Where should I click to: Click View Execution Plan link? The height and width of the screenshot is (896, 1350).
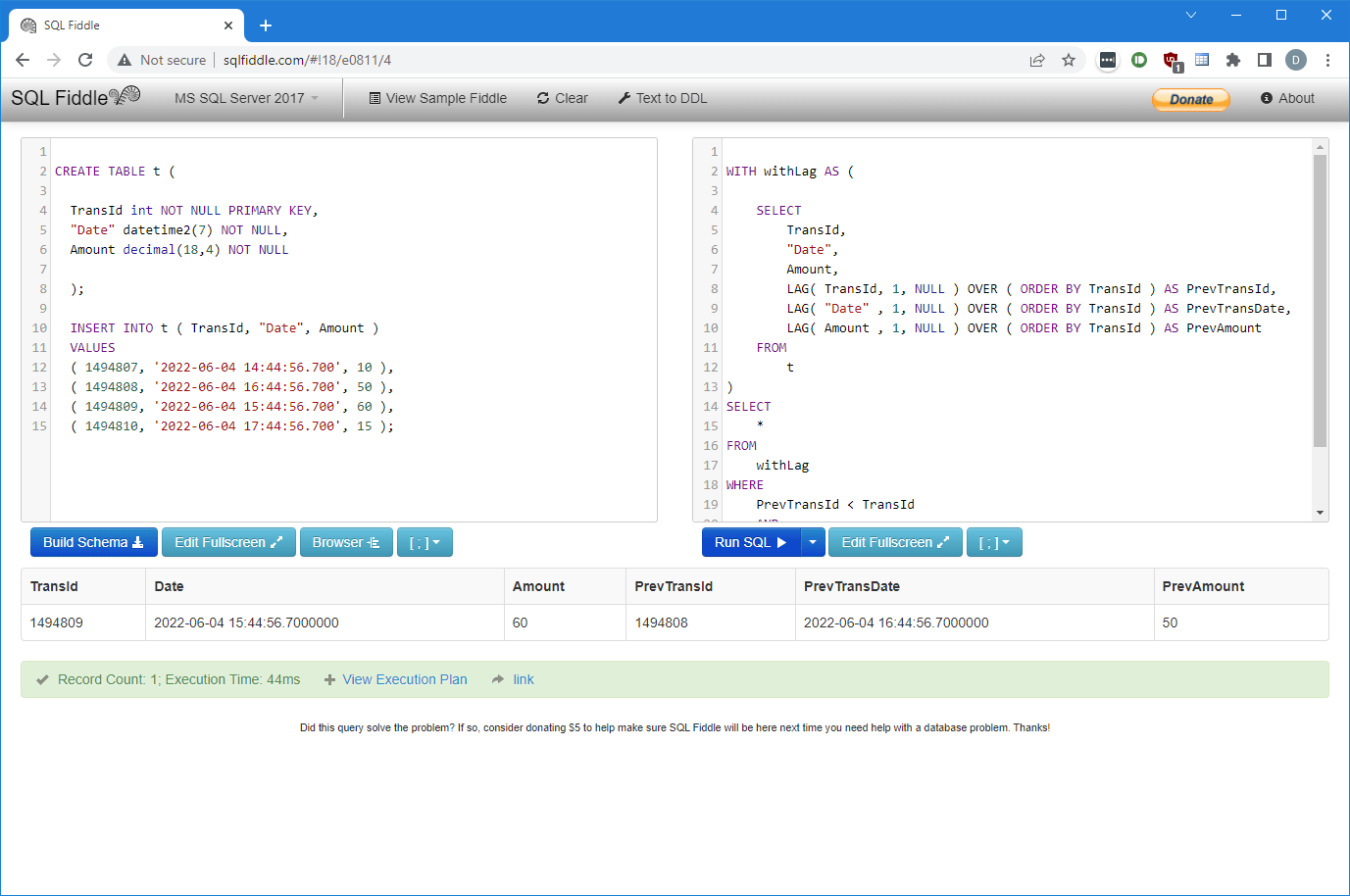(405, 679)
